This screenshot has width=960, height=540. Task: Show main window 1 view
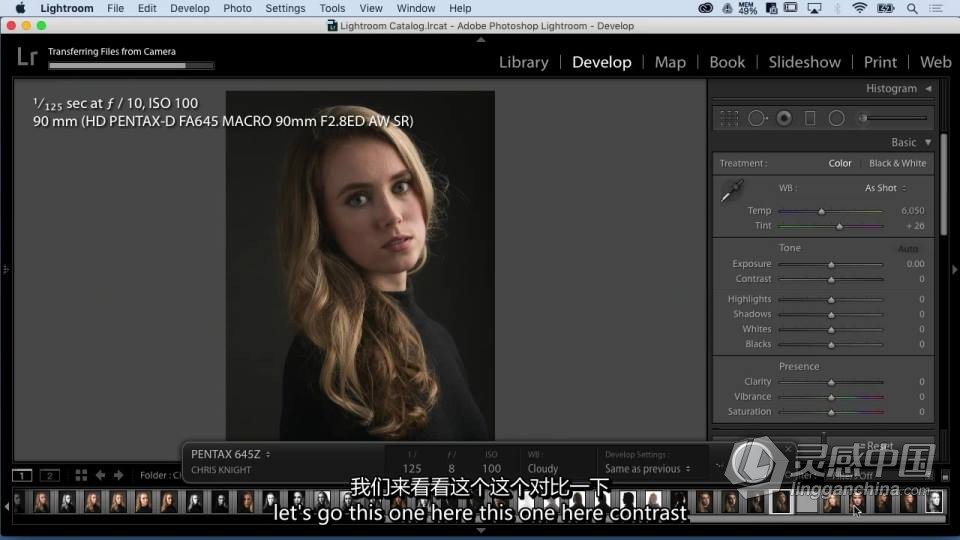(x=22, y=475)
